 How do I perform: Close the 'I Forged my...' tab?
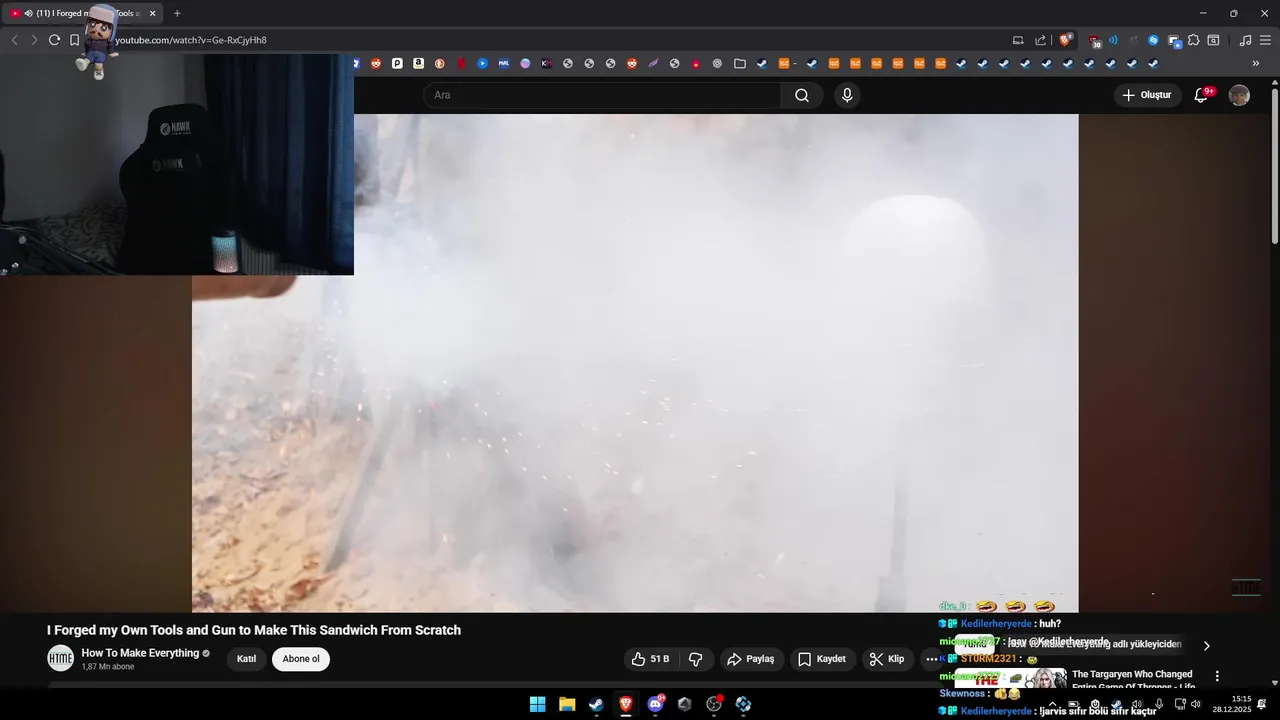(153, 13)
